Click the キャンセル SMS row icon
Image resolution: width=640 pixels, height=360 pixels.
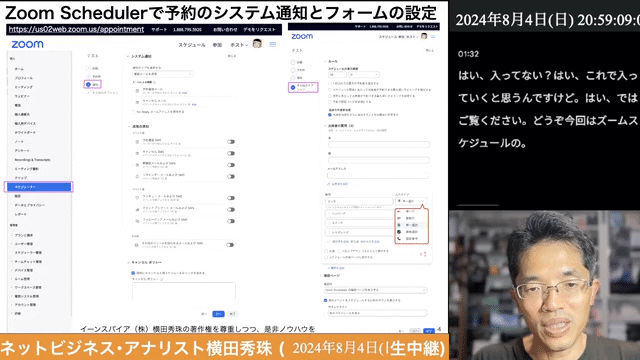pos(137,153)
